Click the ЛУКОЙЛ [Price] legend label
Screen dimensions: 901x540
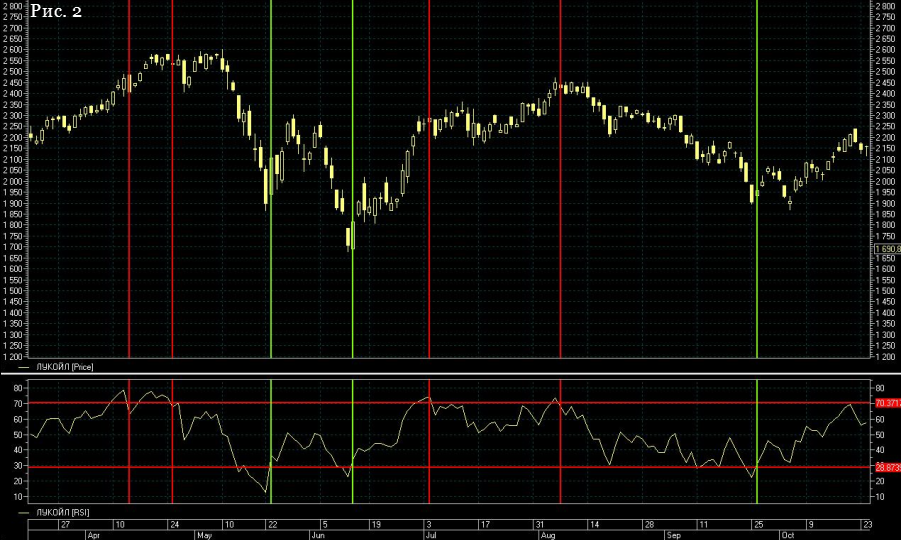[64, 367]
